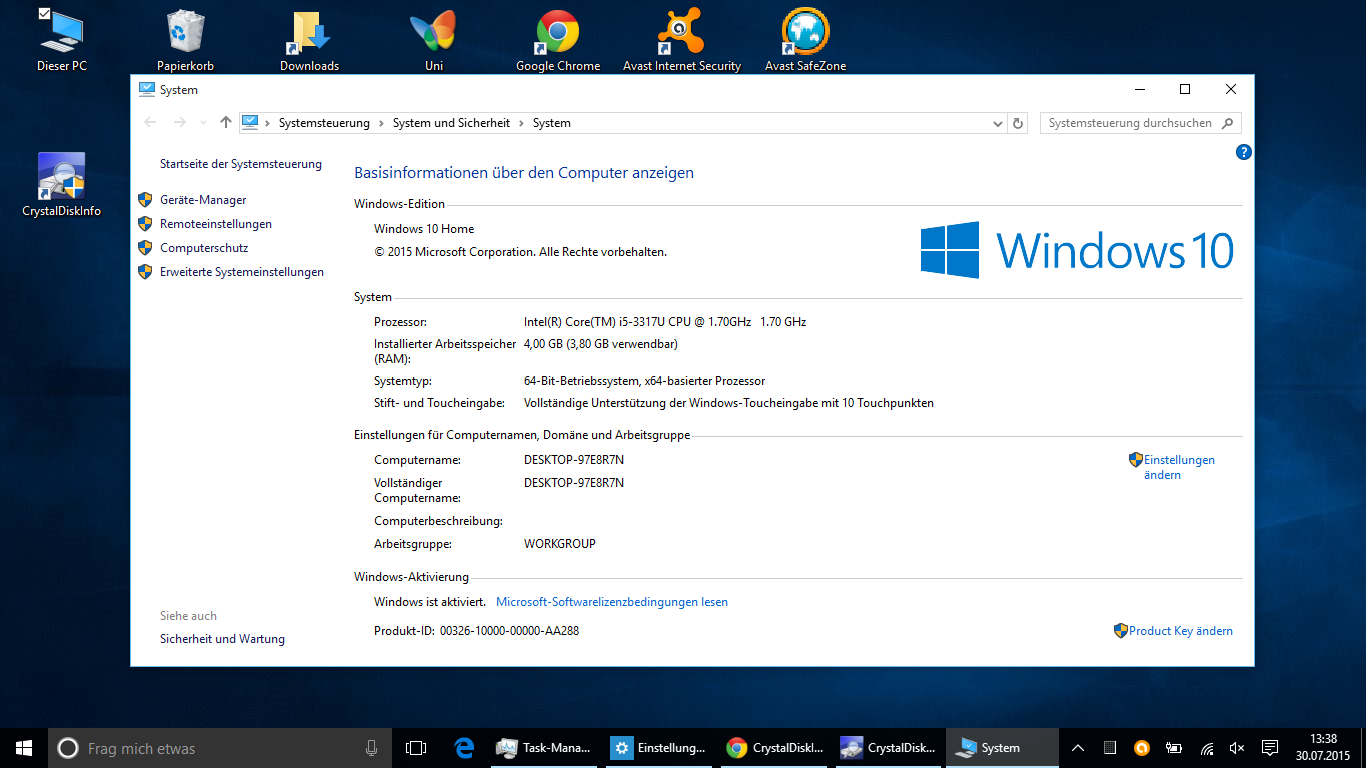The image size is (1366, 768).
Task: Show hidden tray icons chevron
Action: [x=1078, y=748]
